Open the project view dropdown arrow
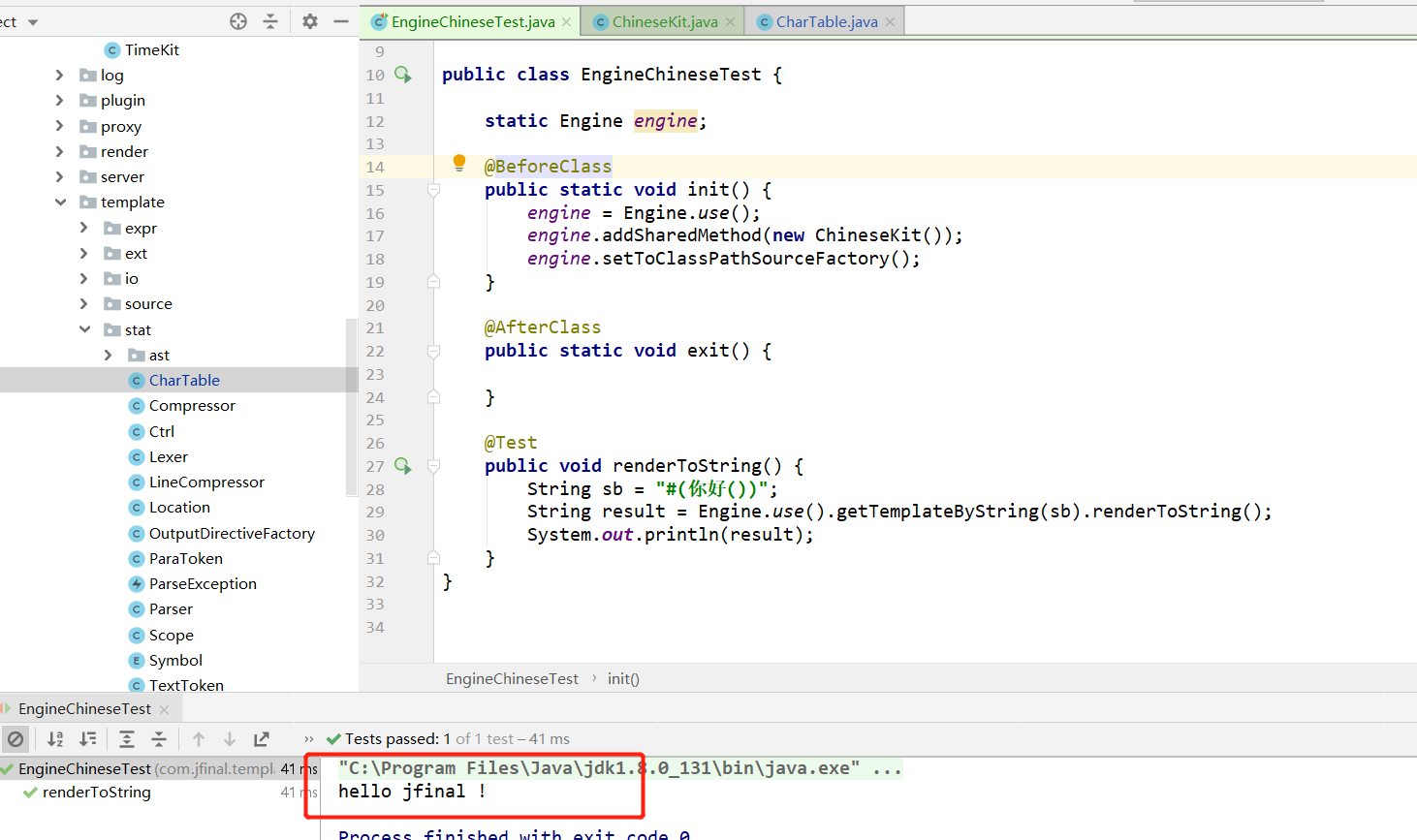1417x840 pixels. coord(33,21)
